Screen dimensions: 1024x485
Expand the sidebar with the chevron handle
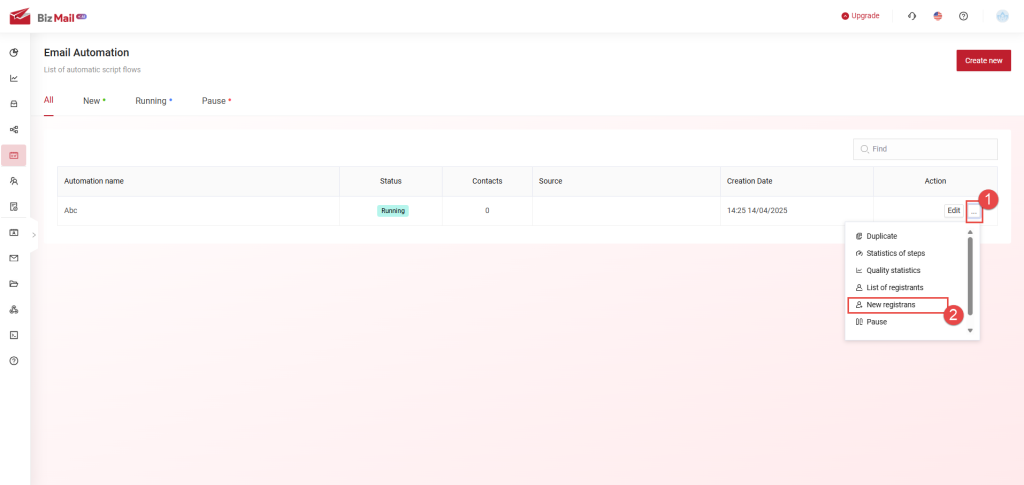(34, 234)
